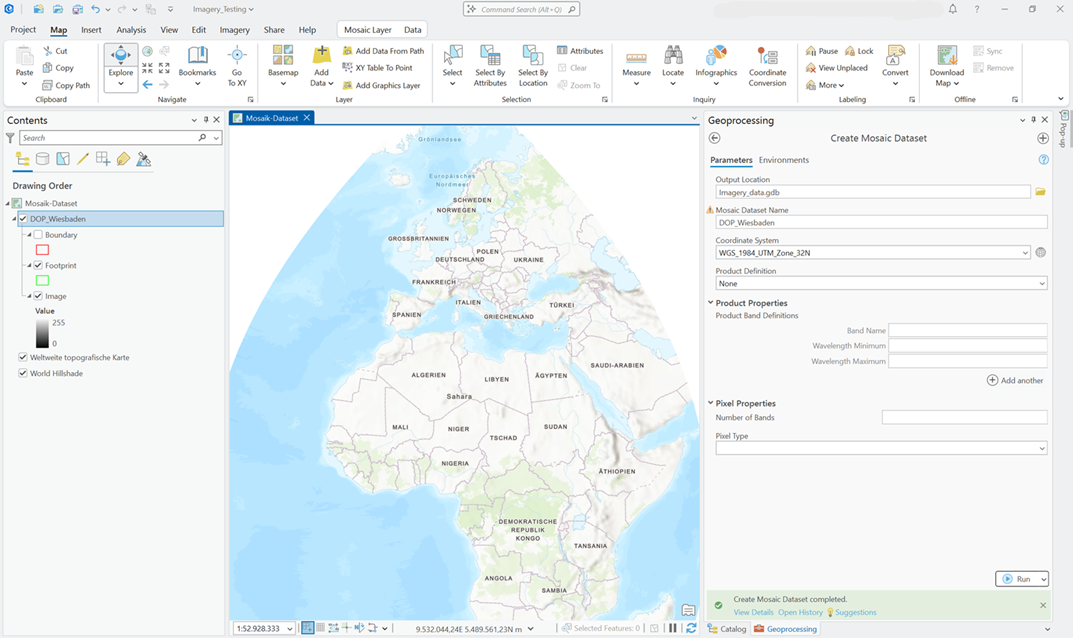This screenshot has height=638, width=1073.
Task: Lock the labels
Action: click(859, 51)
